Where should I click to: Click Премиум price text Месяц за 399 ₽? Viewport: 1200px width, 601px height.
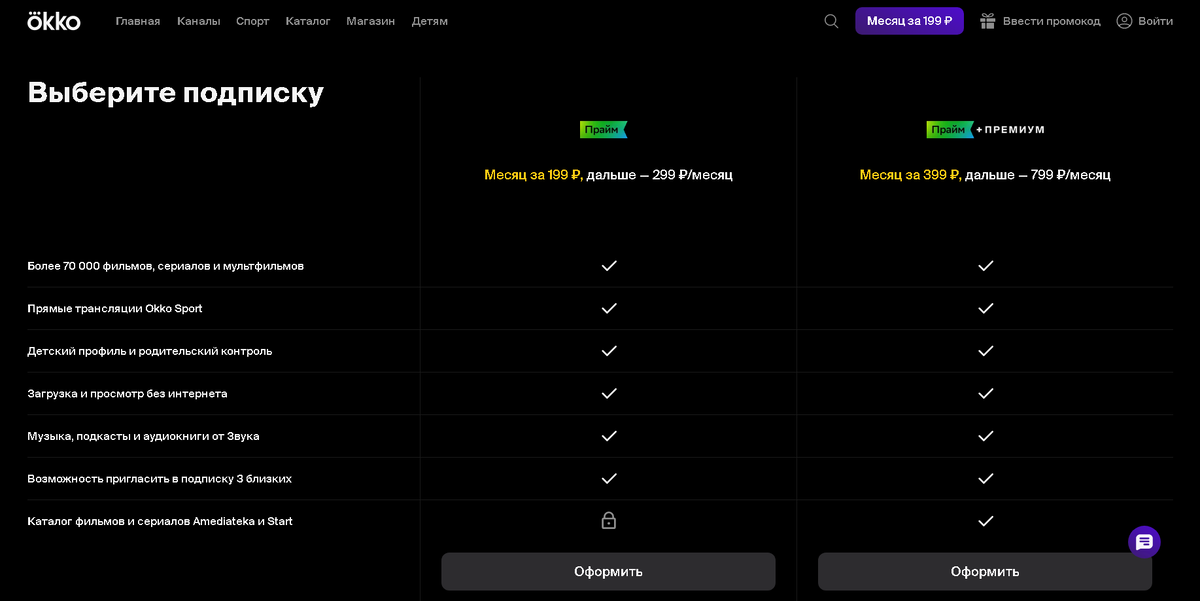pos(909,175)
